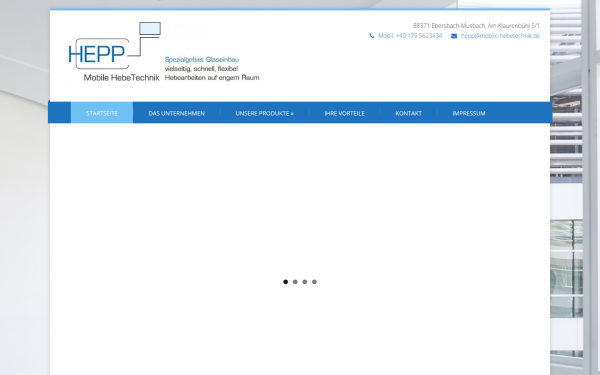600x375 pixels.
Task: Select the fourth slider dot
Action: tap(314, 282)
